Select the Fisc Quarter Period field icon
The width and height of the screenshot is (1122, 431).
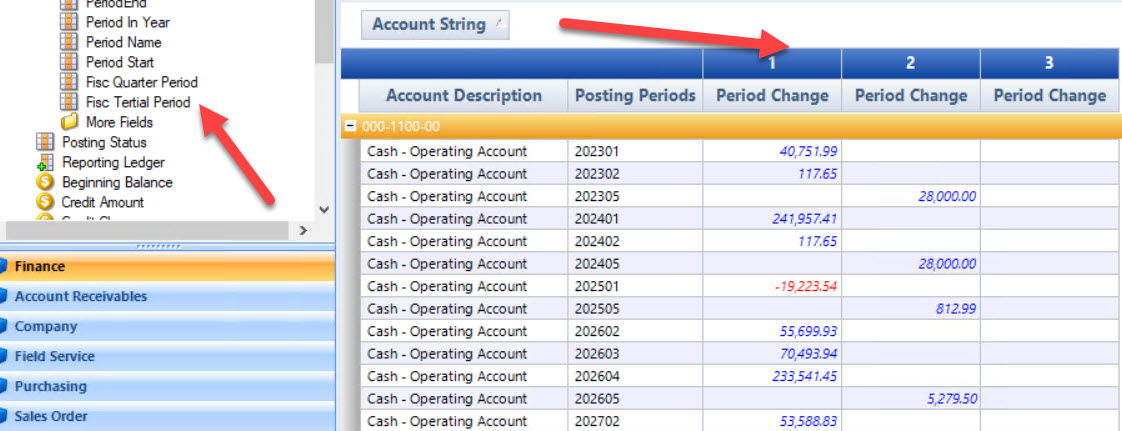coord(69,82)
